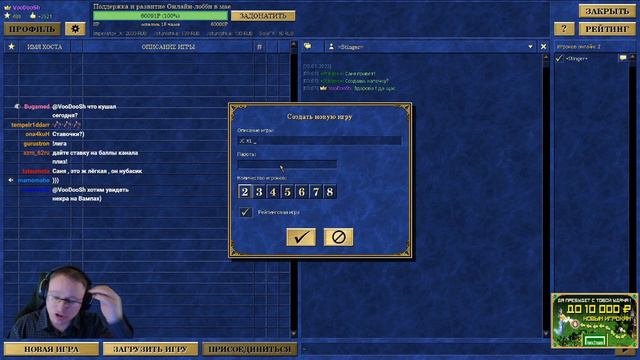
Task: Click the players-count column header icon
Action: pyautogui.click(x=259, y=47)
